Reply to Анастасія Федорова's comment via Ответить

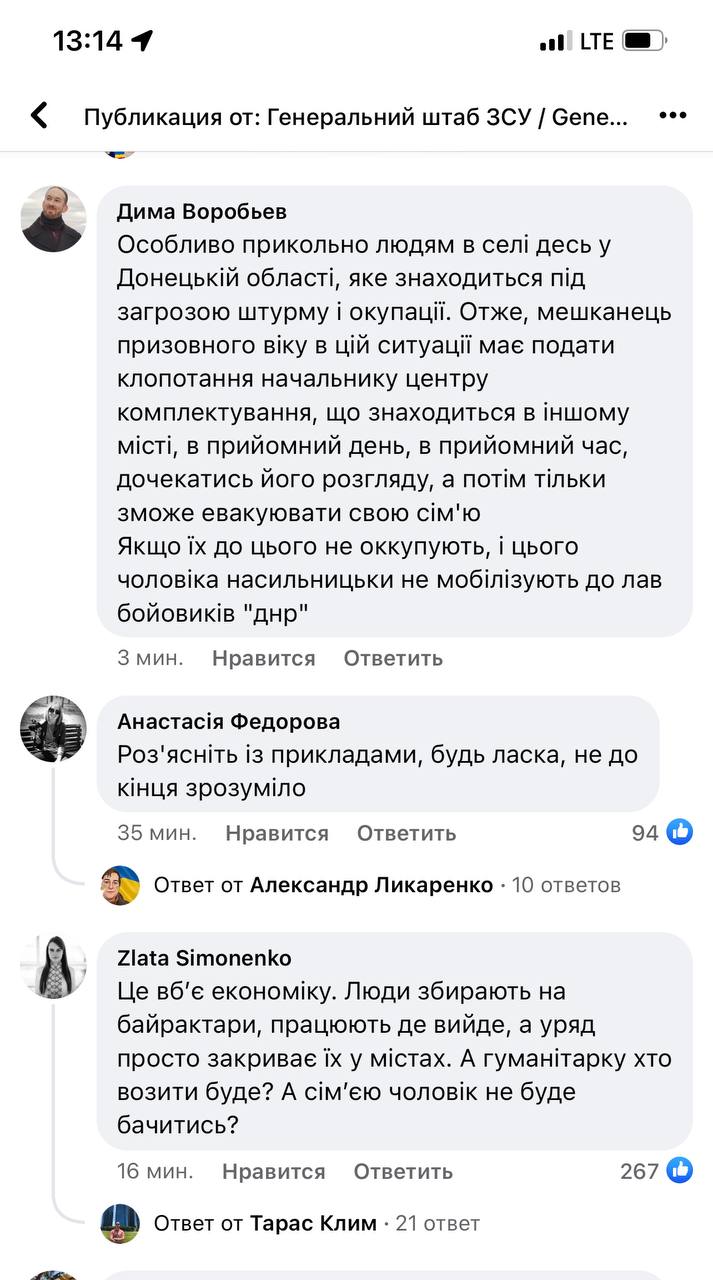(406, 833)
